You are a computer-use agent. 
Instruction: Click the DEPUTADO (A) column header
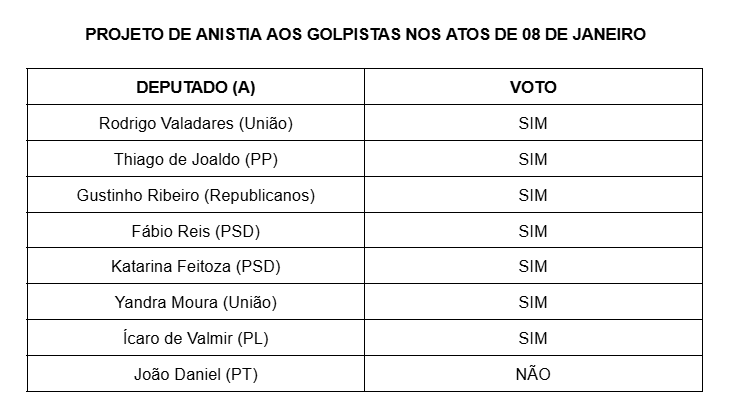pyautogui.click(x=196, y=87)
